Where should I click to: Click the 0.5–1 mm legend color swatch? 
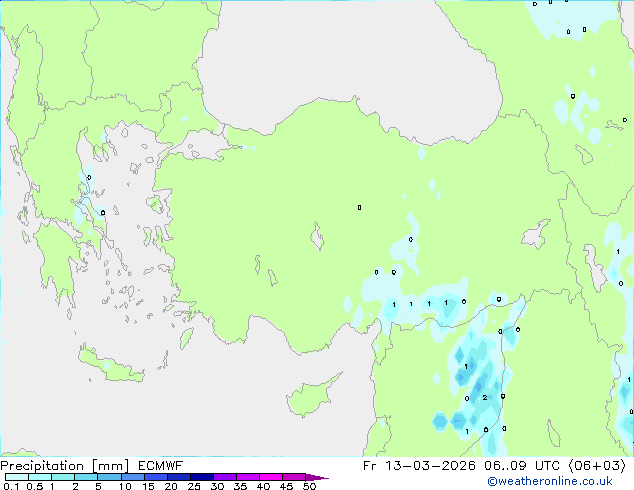40,477
